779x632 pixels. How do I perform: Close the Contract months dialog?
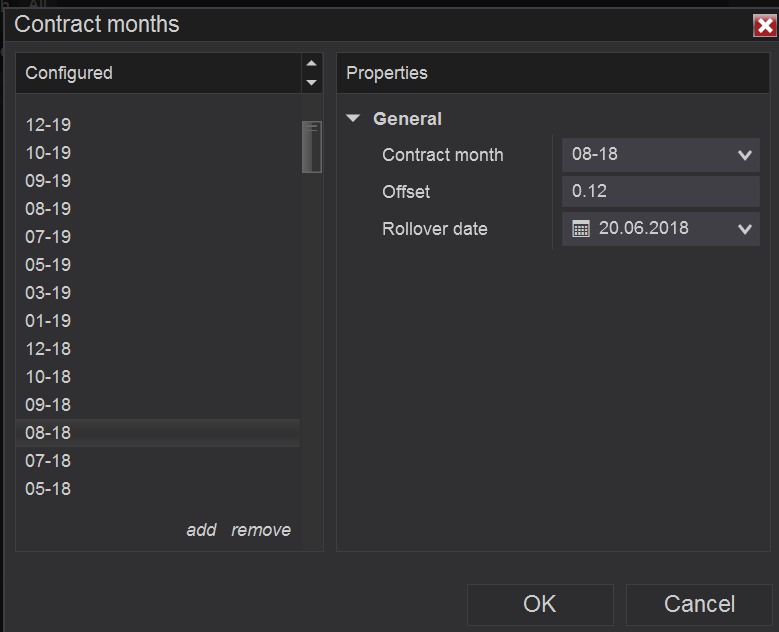coord(765,26)
